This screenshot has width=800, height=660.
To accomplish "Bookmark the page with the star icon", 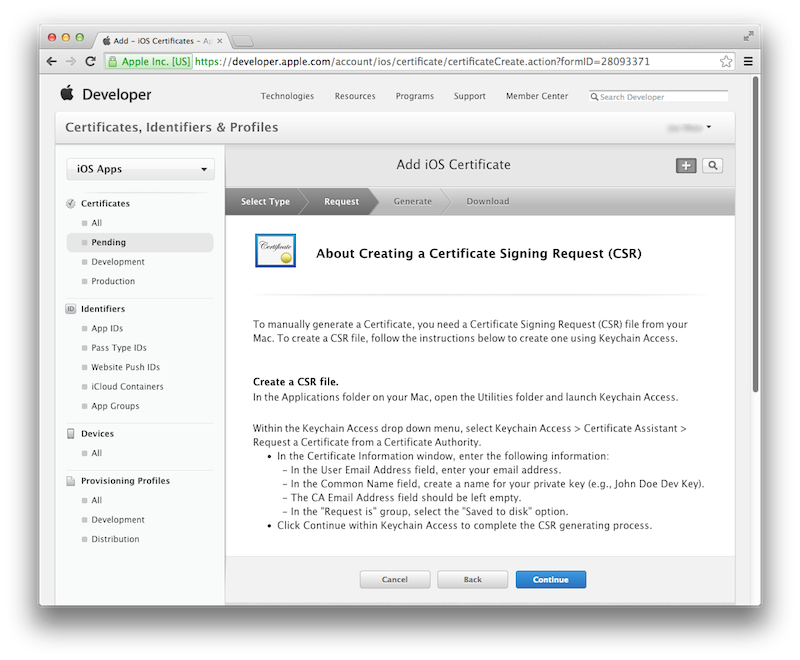I will point(726,62).
